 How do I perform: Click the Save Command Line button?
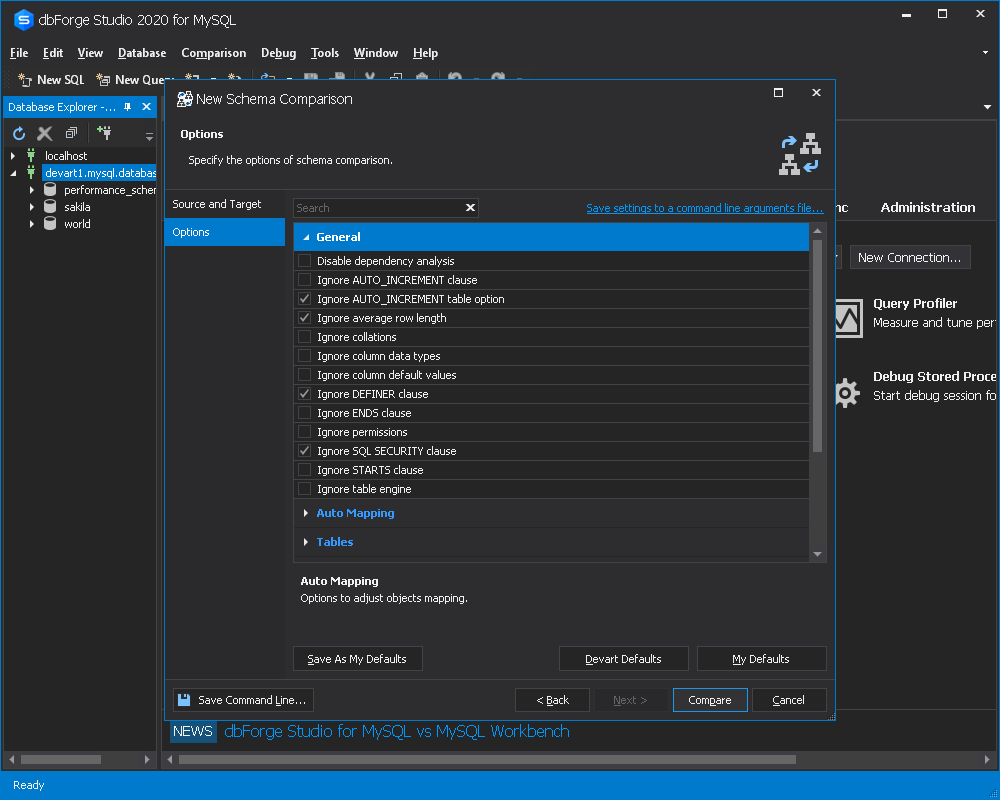point(243,700)
